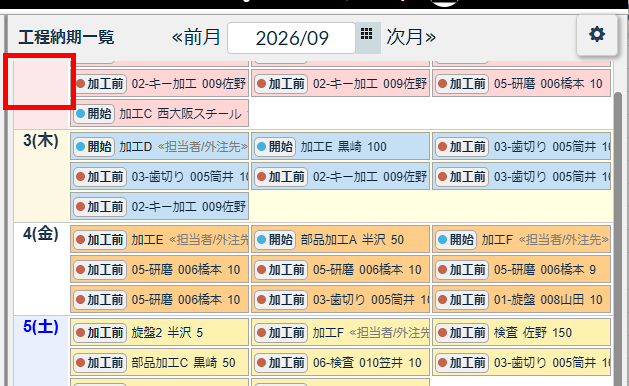Click 加工前 badge on 旋盤2 半沢 5
The image size is (629, 386).
click(x=100, y=333)
